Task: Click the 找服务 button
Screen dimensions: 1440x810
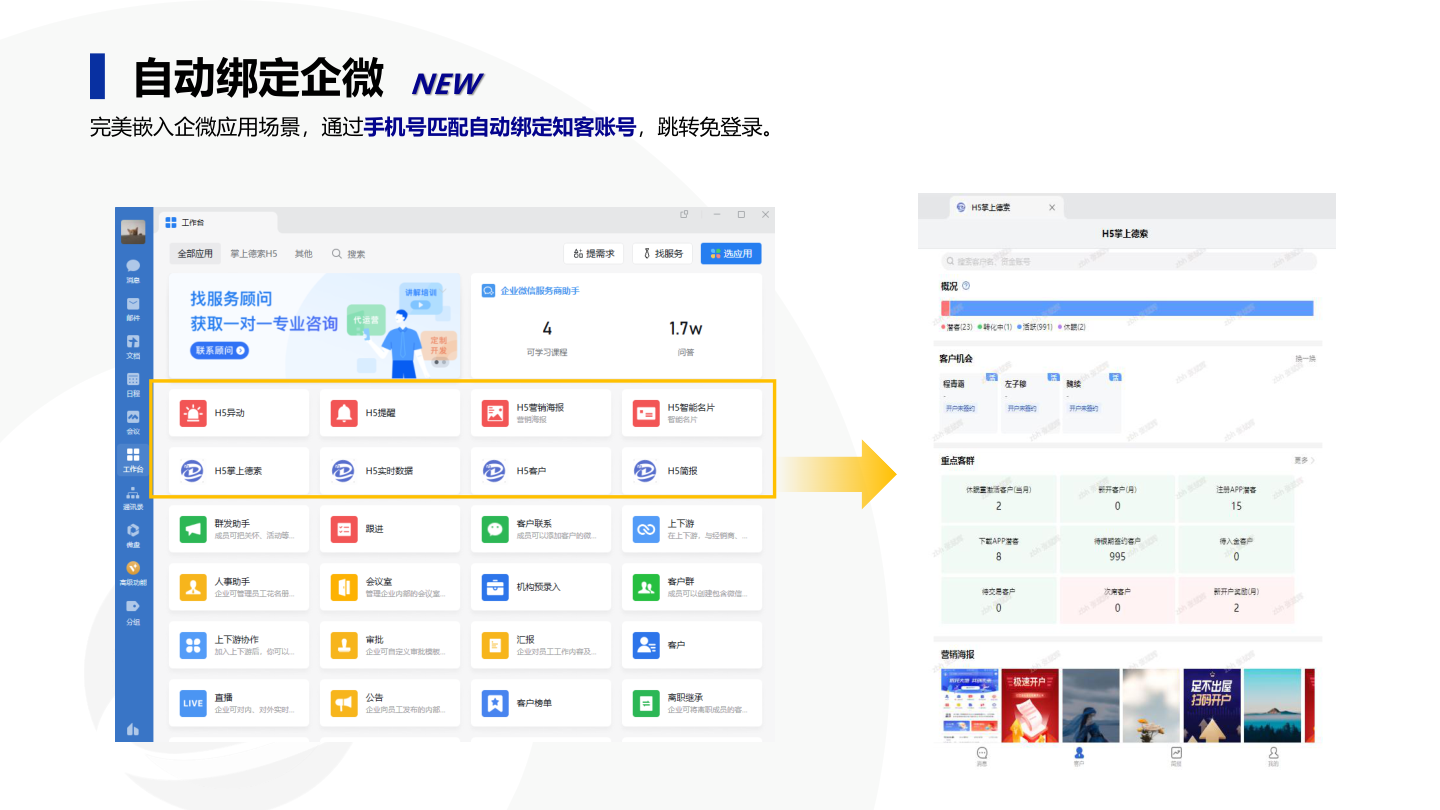Action: pyautogui.click(x=662, y=254)
